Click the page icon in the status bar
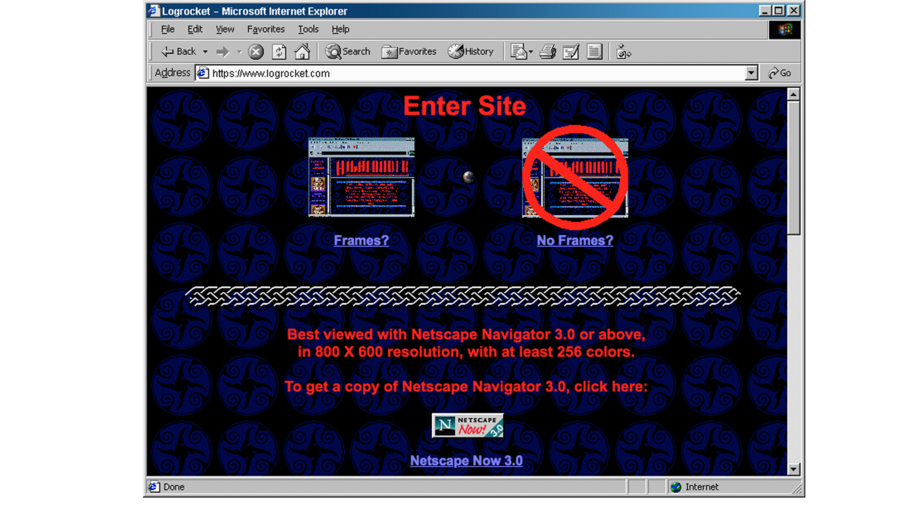Screen dimensions: 900x506 [153, 487]
